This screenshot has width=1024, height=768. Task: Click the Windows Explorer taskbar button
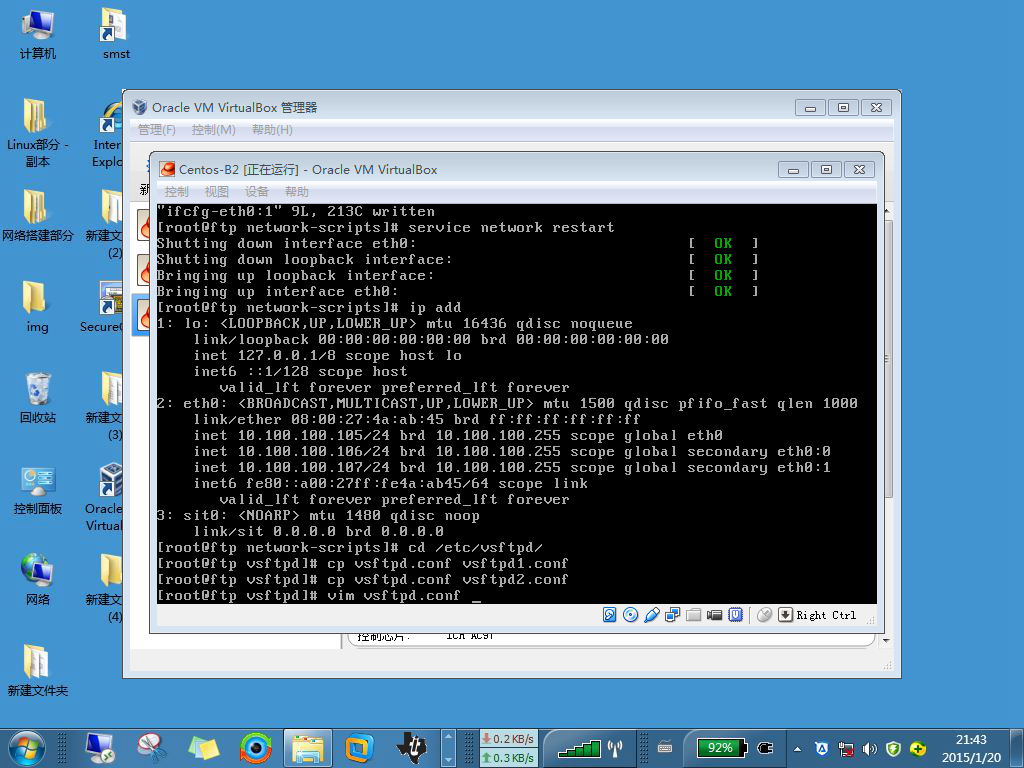point(308,748)
